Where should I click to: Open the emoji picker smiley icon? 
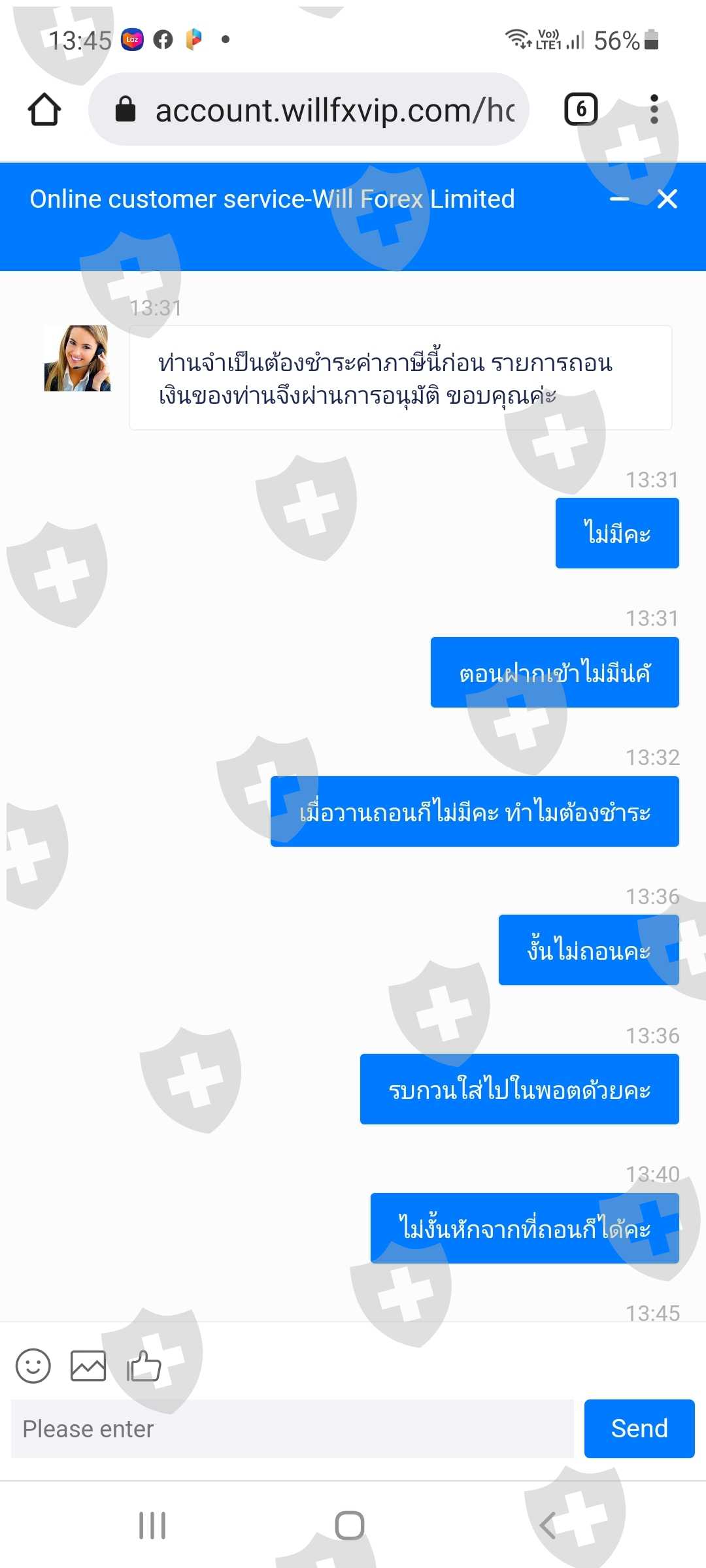33,1365
